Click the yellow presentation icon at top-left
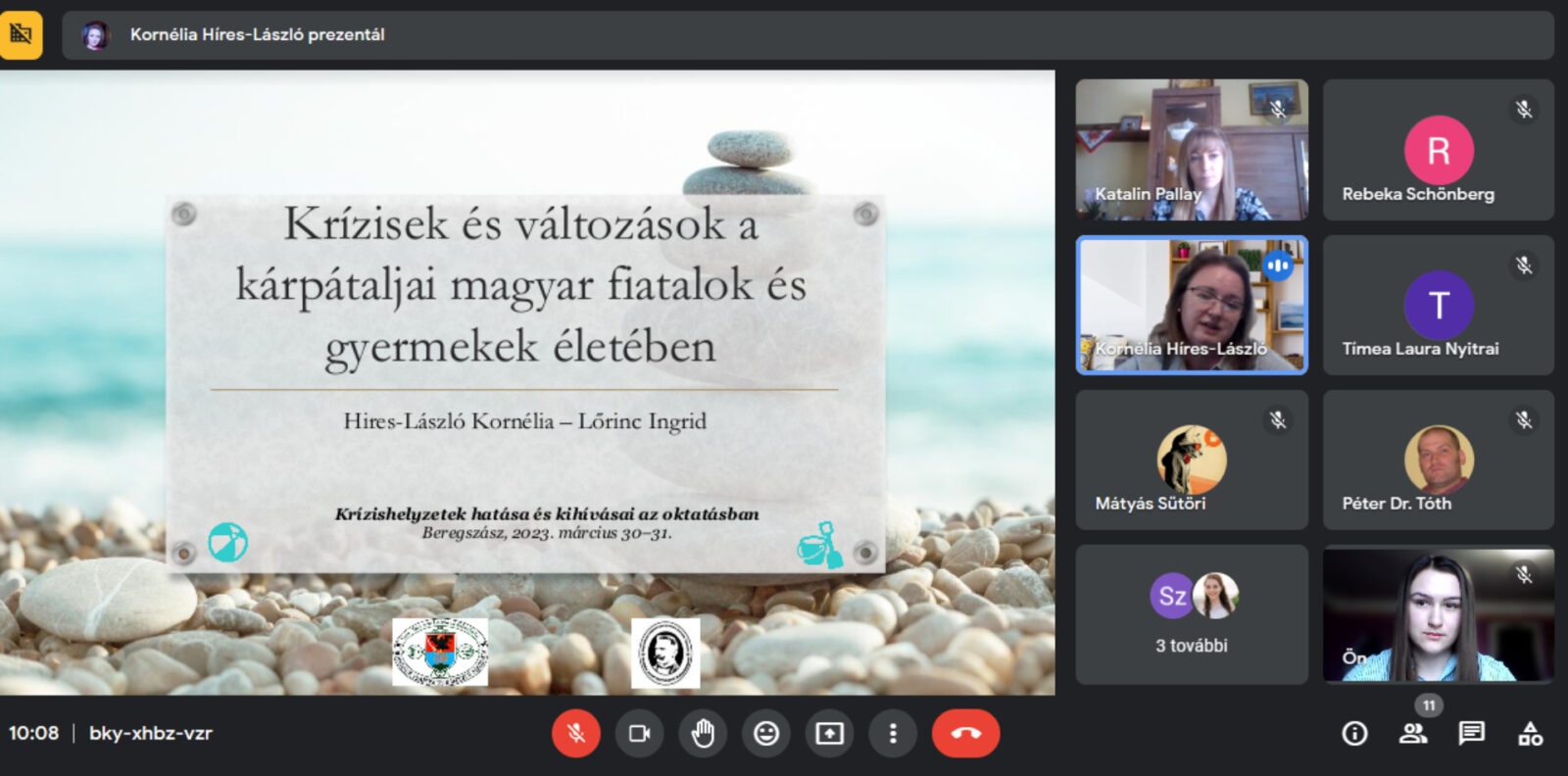Screen dimensions: 1568x776 (x=21, y=34)
